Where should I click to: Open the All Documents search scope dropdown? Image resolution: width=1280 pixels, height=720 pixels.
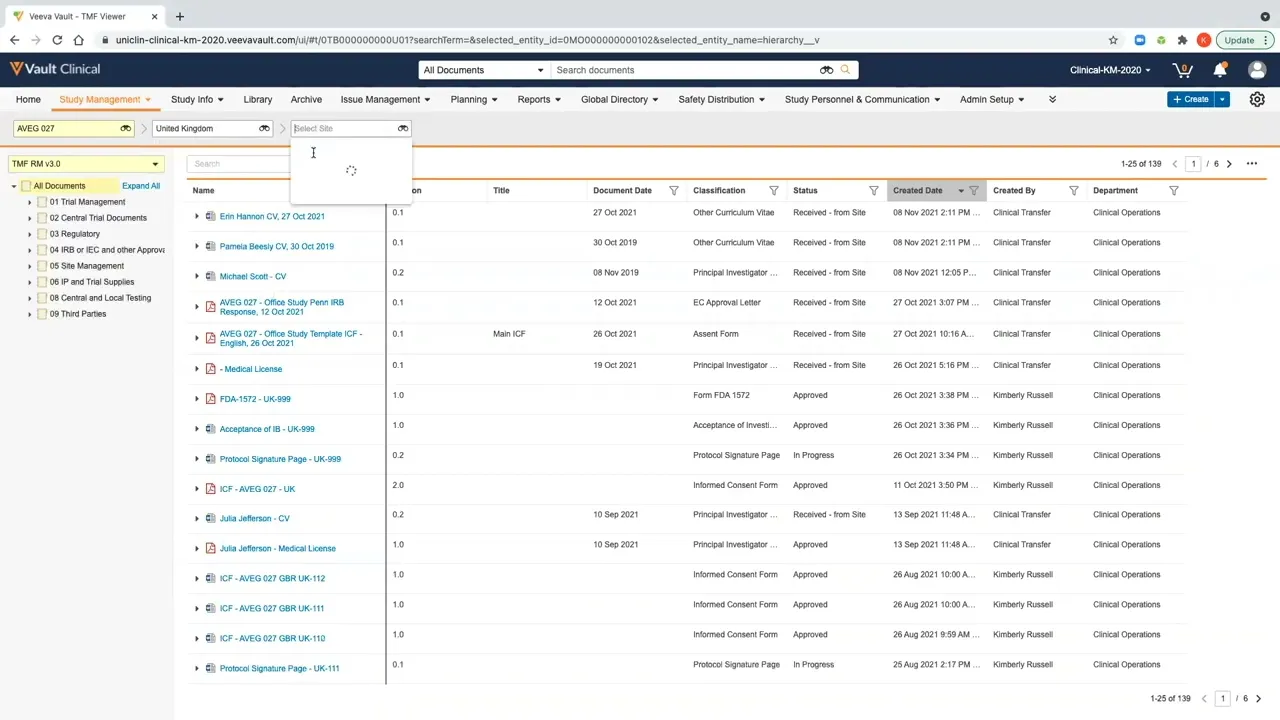[x=483, y=70]
